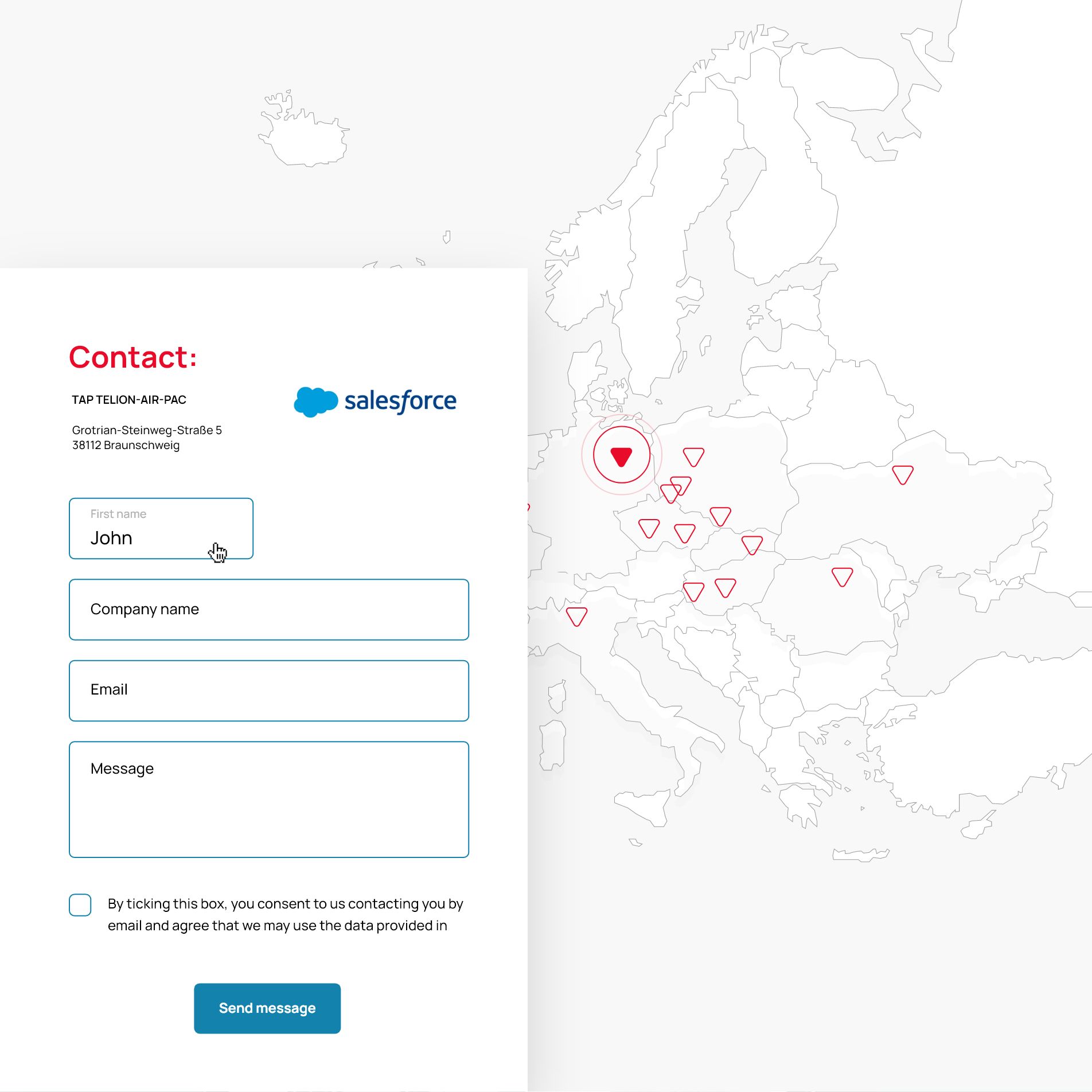Focus the Company name input field

pos(268,609)
